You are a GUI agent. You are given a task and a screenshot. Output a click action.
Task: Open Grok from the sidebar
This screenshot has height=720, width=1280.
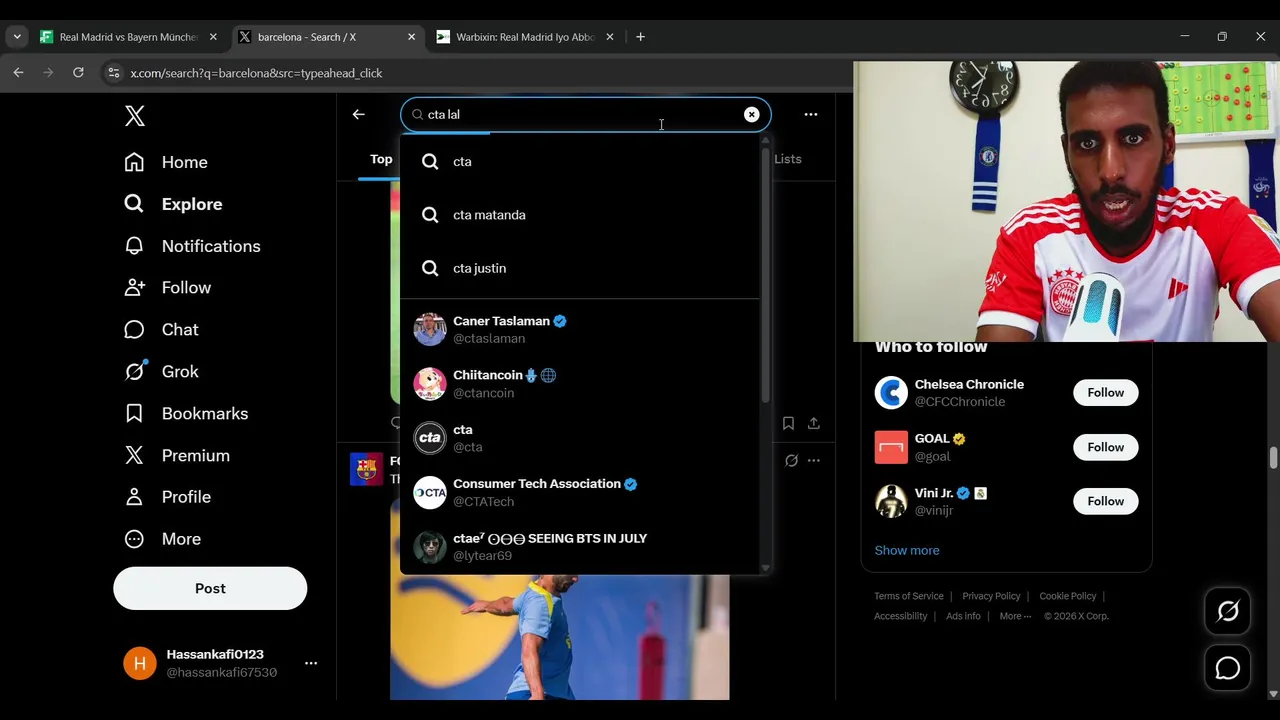tap(161, 371)
